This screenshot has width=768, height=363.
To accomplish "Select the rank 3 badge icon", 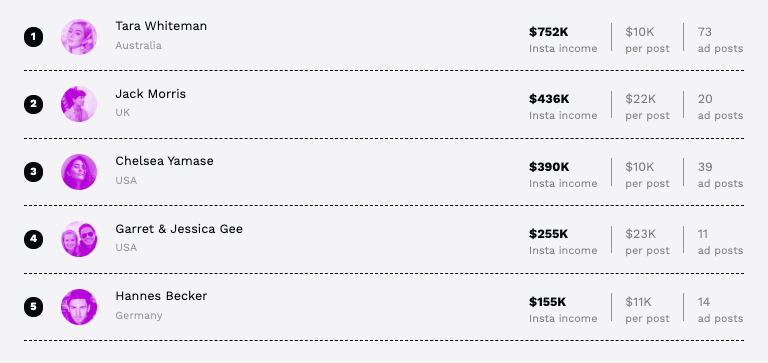I will click(x=33, y=172).
